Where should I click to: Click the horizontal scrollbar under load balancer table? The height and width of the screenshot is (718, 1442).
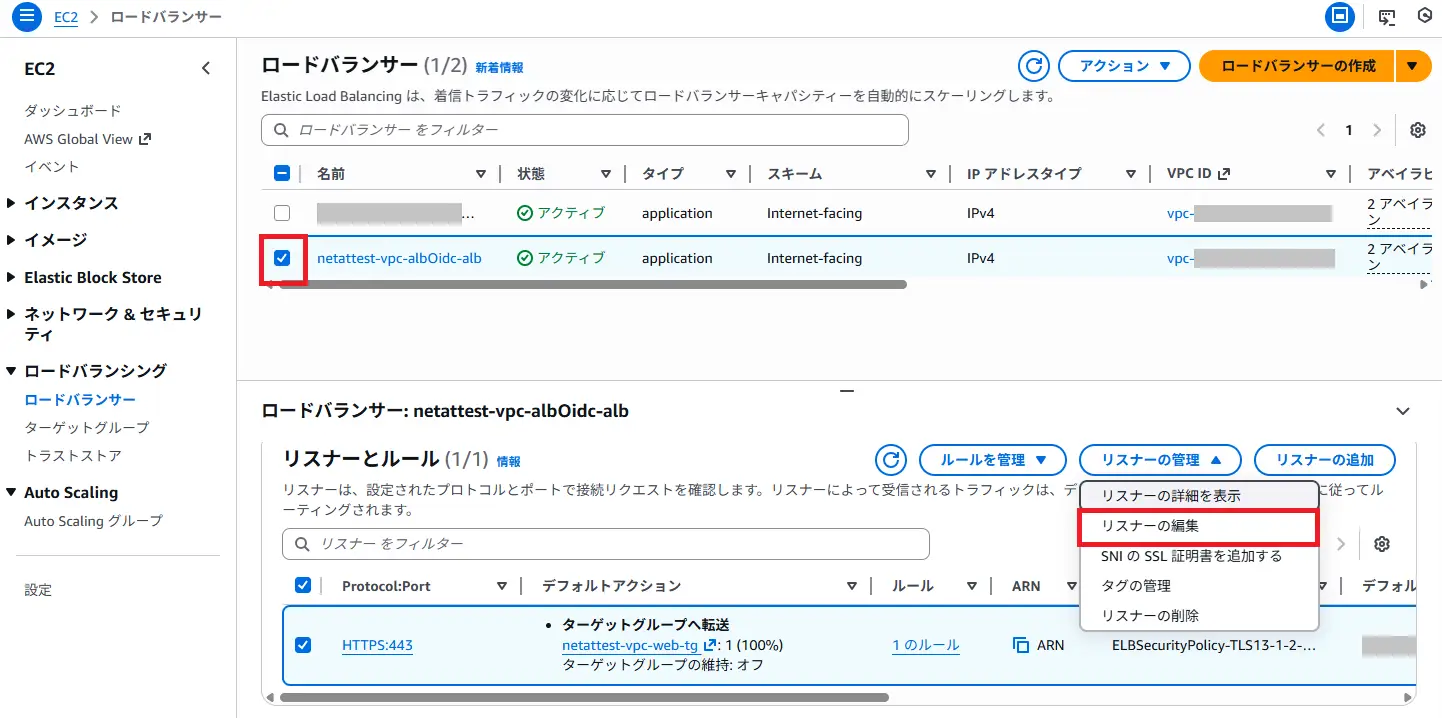tap(590, 285)
